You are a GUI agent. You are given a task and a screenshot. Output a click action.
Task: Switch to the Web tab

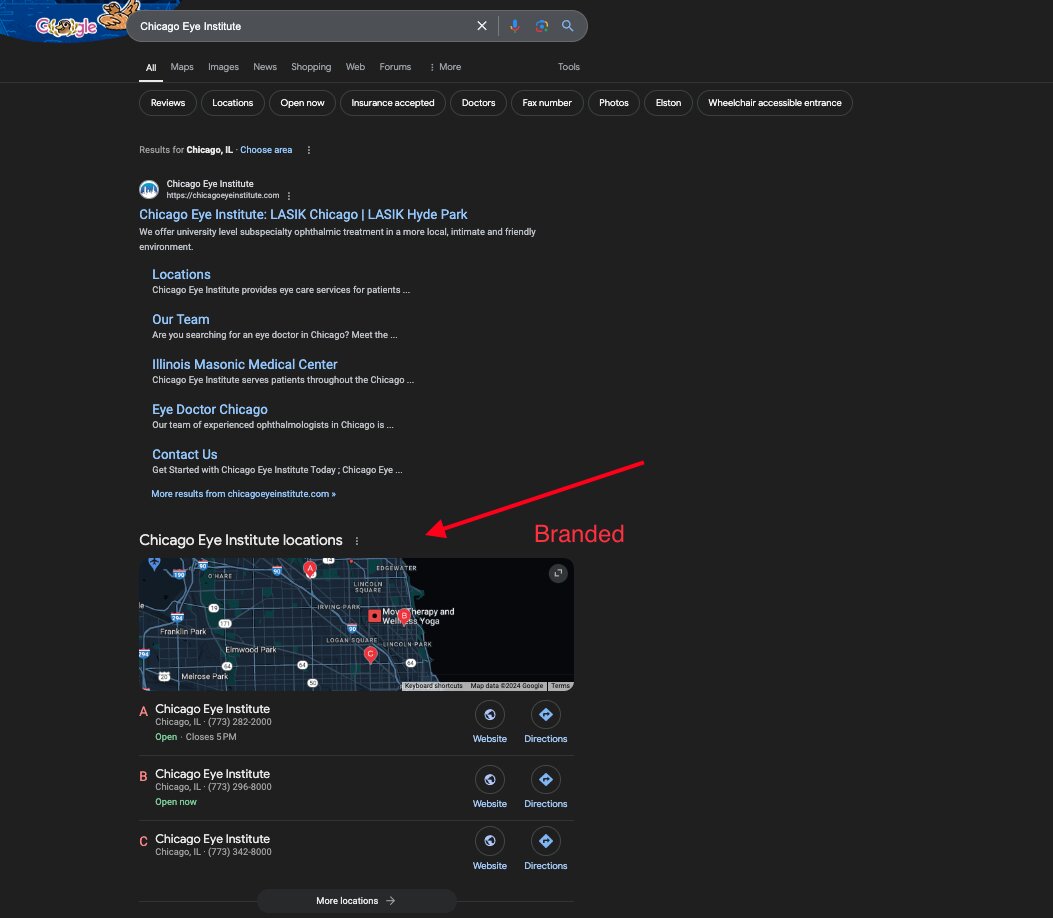pos(355,66)
